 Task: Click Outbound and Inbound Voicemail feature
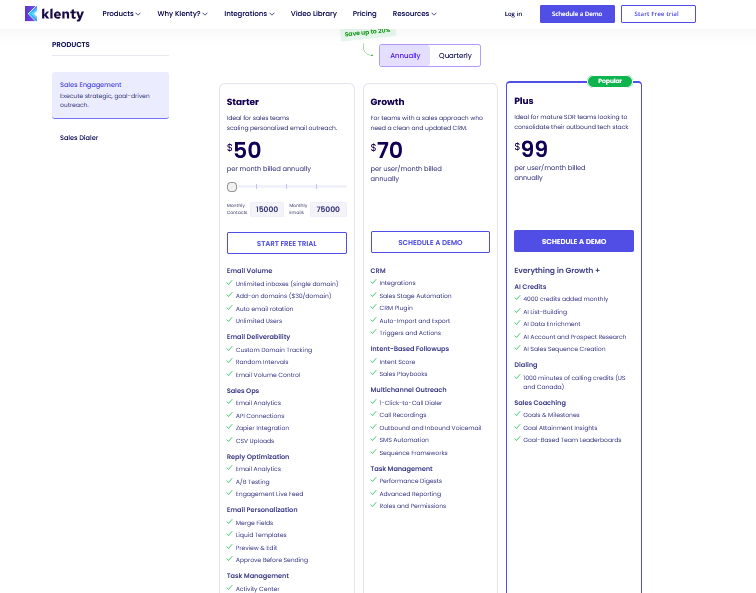click(430, 428)
